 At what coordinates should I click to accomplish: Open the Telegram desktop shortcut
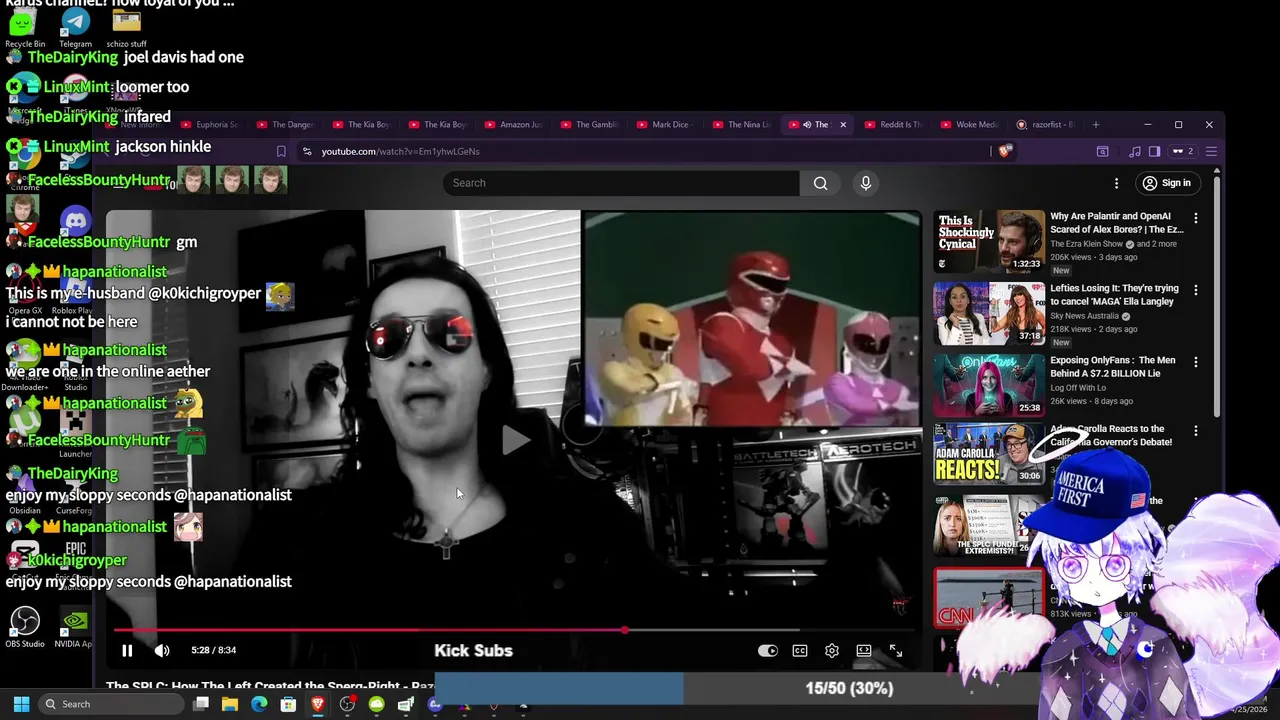click(75, 27)
